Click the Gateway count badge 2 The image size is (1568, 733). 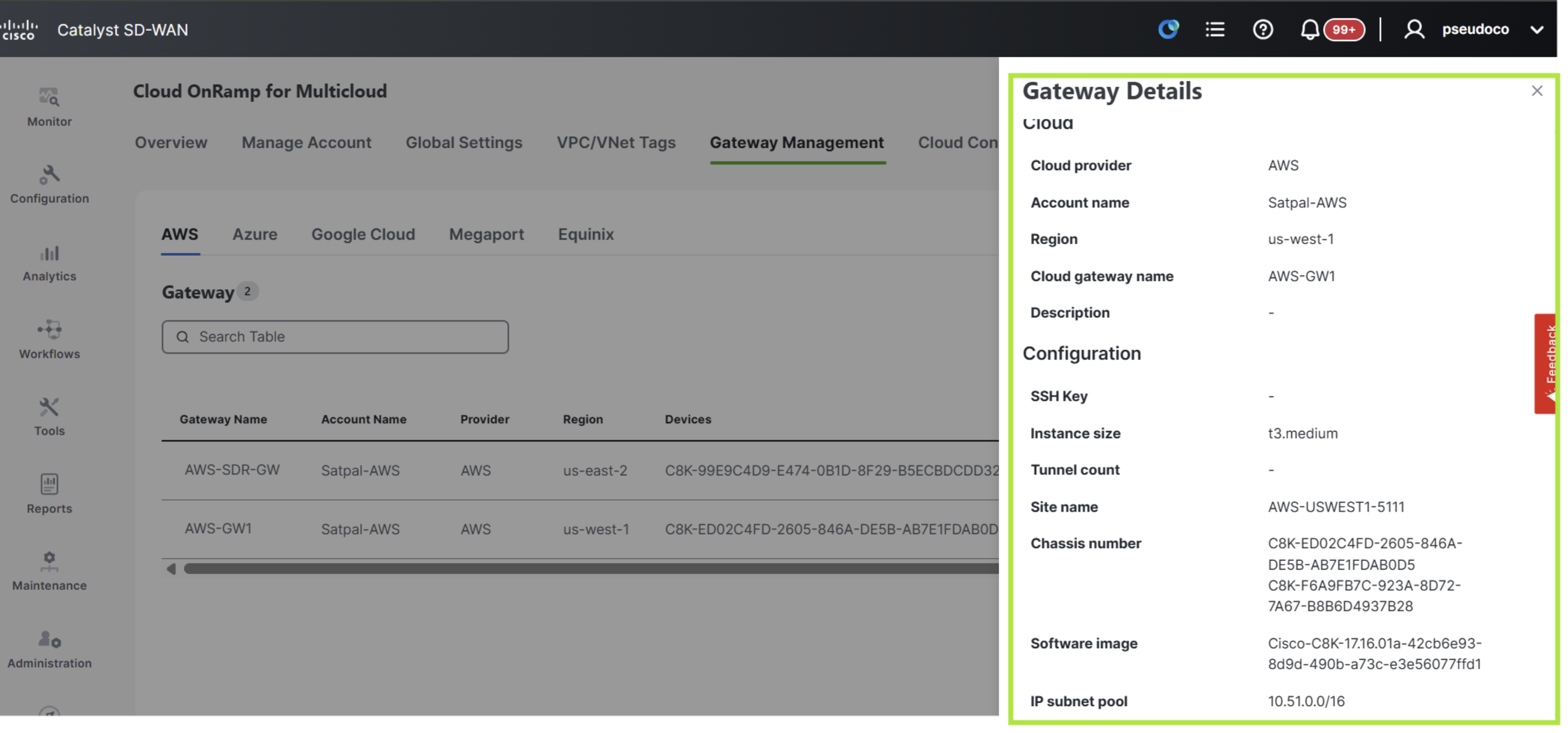tap(247, 291)
